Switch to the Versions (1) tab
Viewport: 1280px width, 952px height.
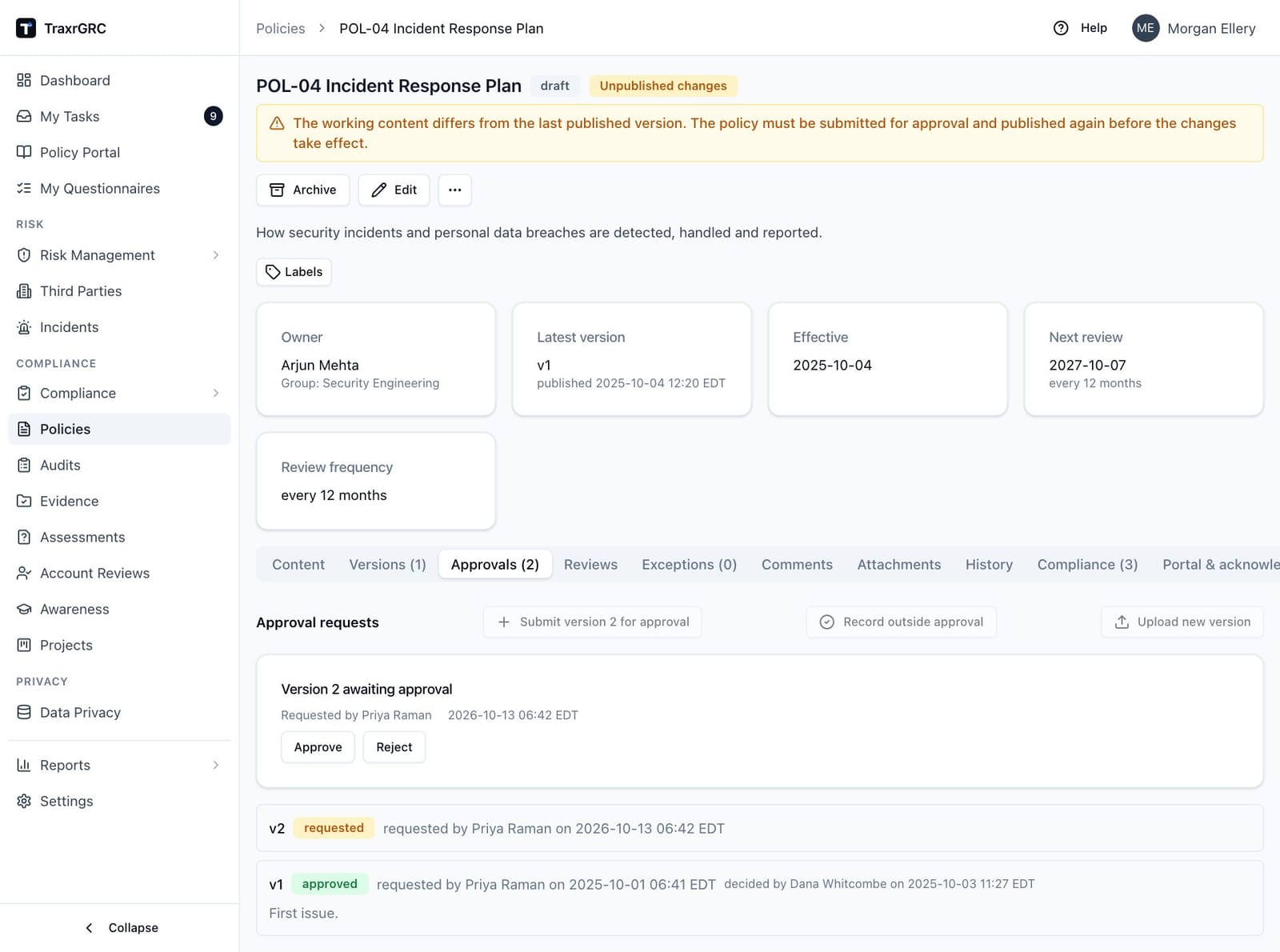coord(387,564)
